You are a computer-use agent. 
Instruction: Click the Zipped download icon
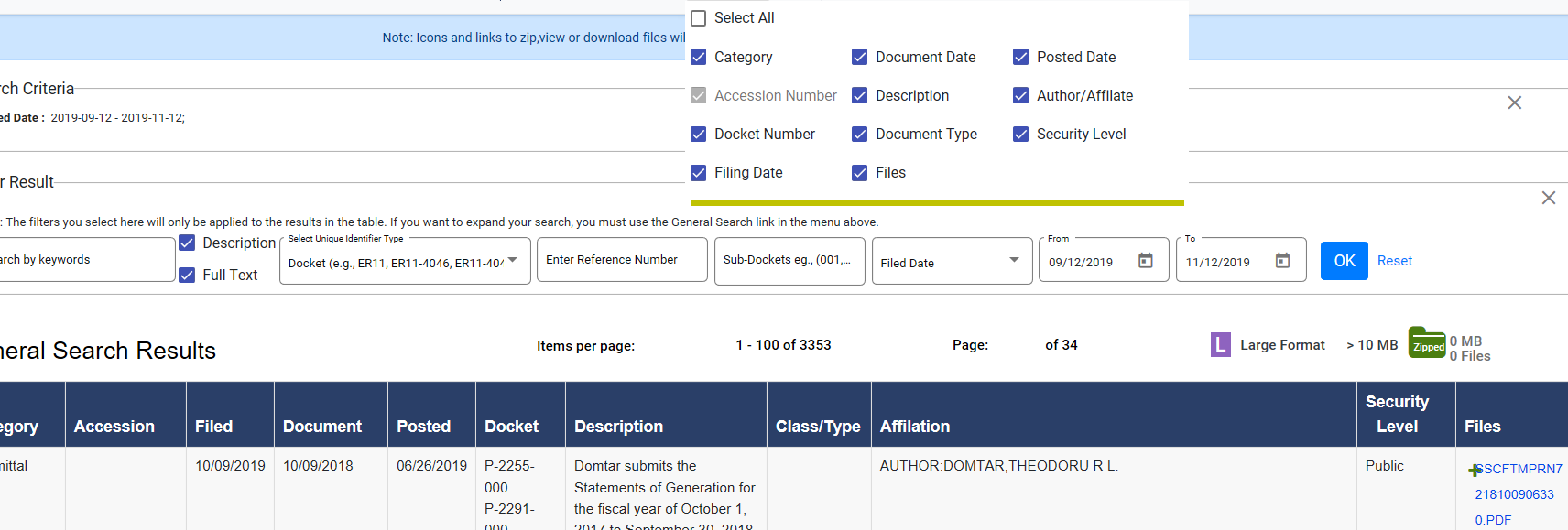coord(1427,343)
